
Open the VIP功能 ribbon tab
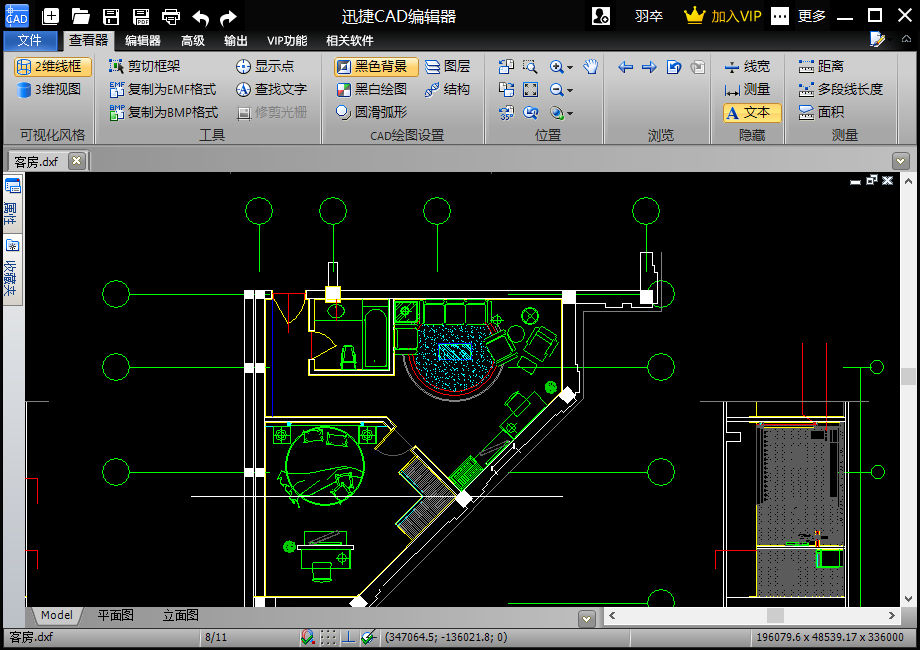287,40
